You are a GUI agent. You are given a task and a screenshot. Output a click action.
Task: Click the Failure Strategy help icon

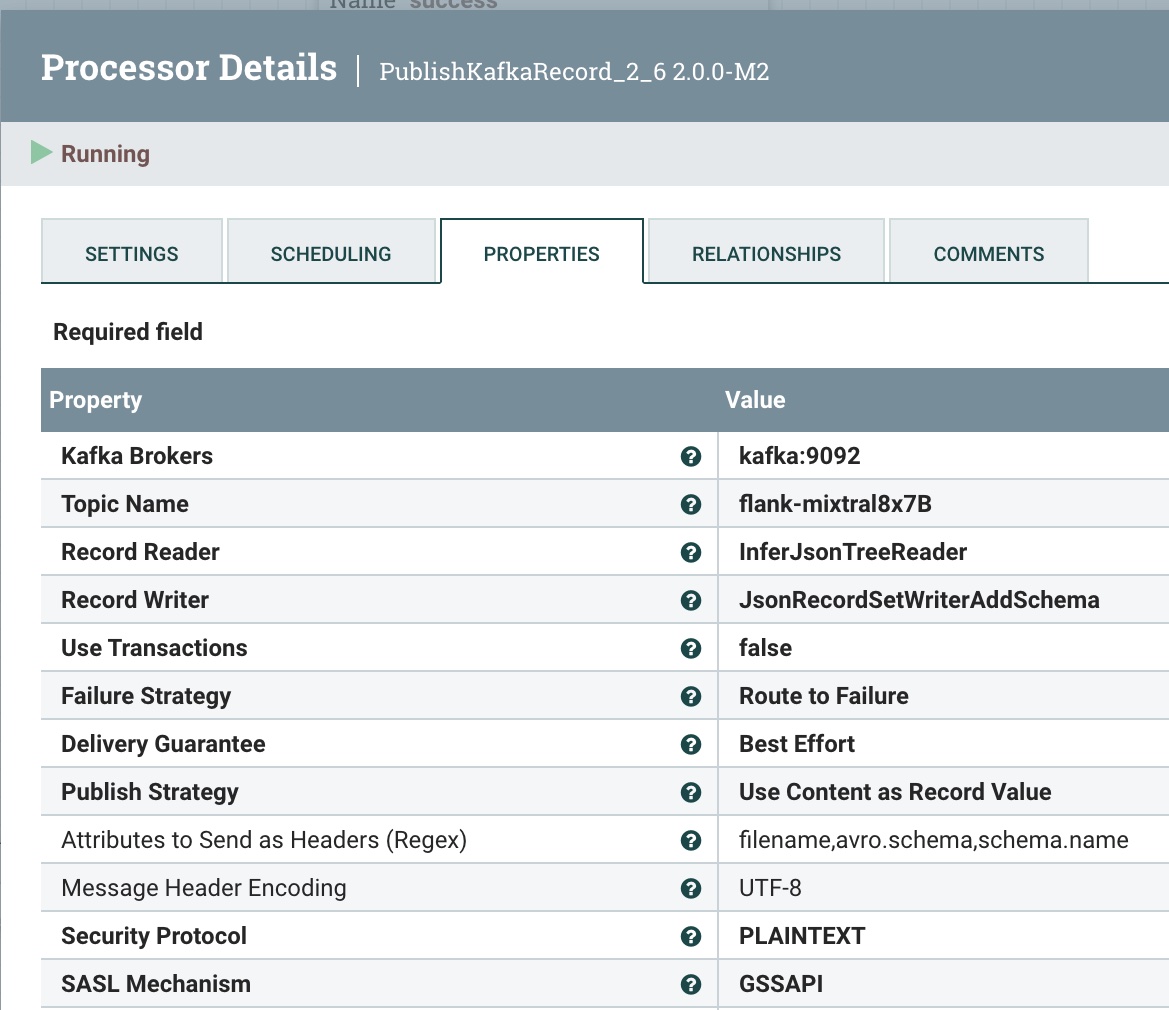pos(690,697)
